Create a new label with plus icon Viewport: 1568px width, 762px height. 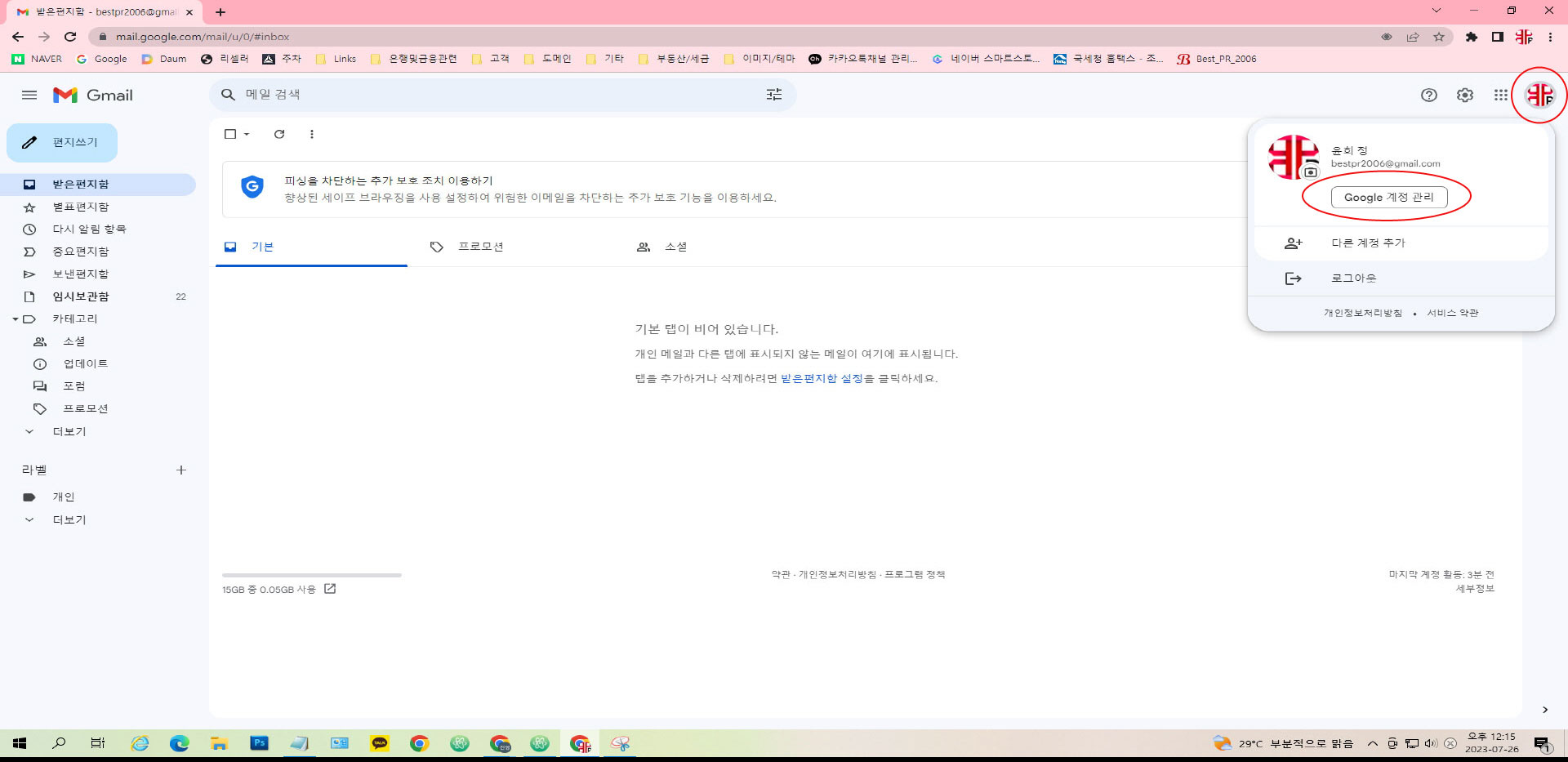181,470
